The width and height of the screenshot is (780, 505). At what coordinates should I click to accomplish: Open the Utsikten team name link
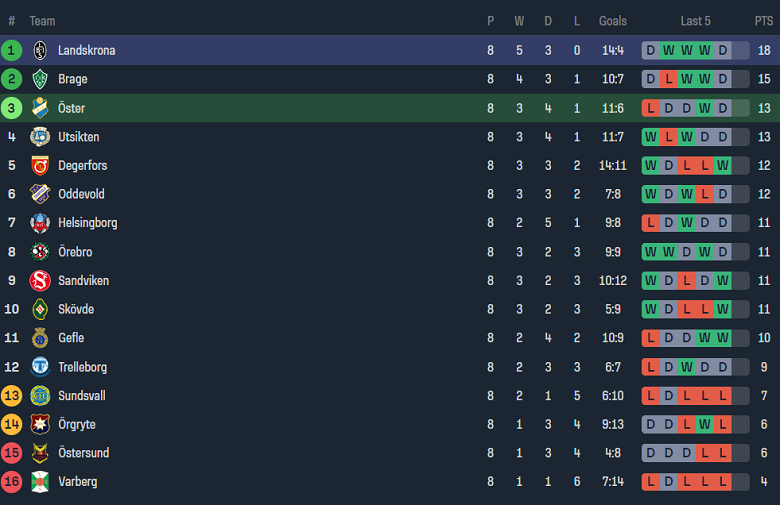coord(78,137)
